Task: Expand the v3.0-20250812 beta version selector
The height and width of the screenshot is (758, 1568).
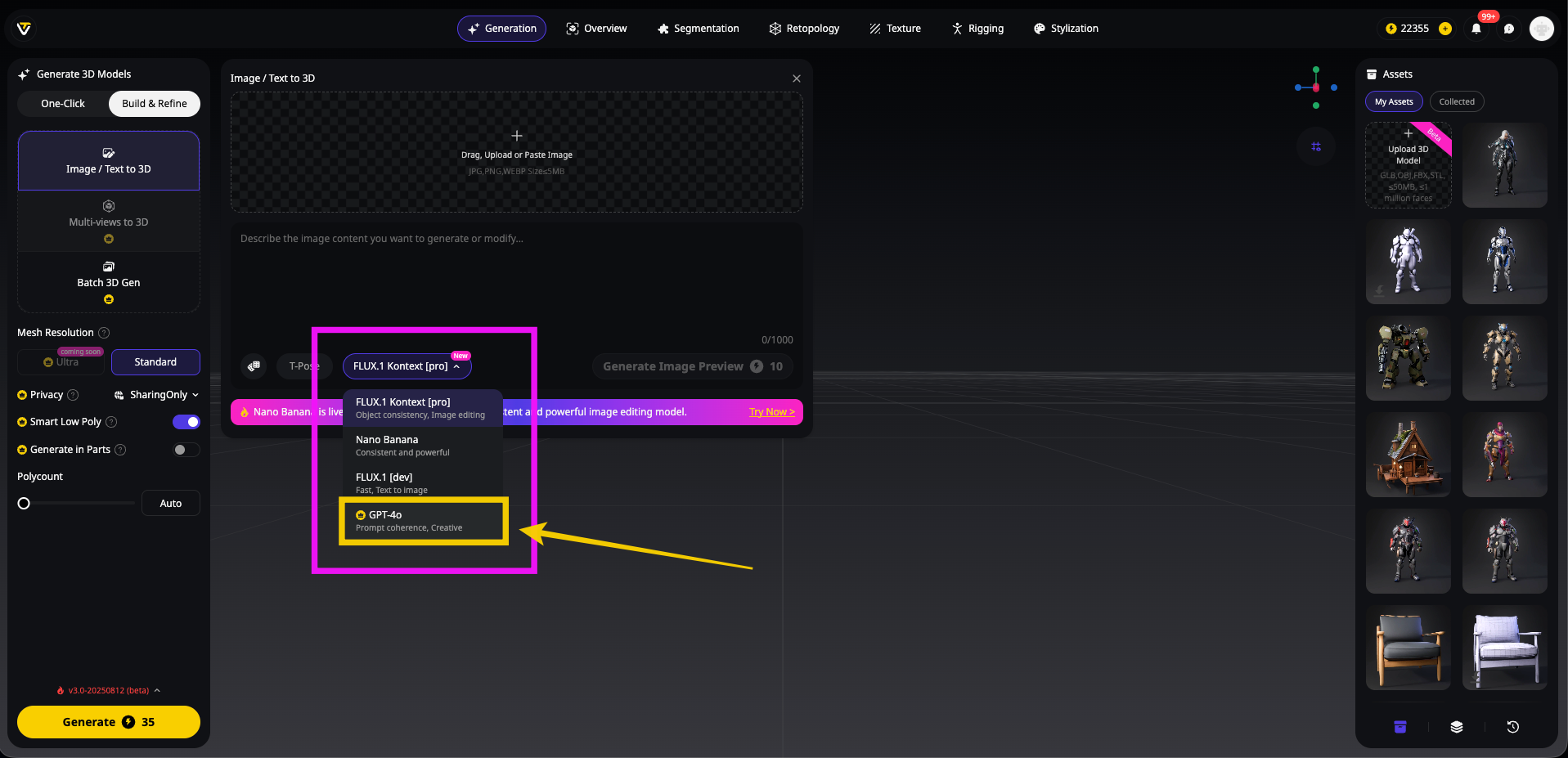Action: (109, 691)
